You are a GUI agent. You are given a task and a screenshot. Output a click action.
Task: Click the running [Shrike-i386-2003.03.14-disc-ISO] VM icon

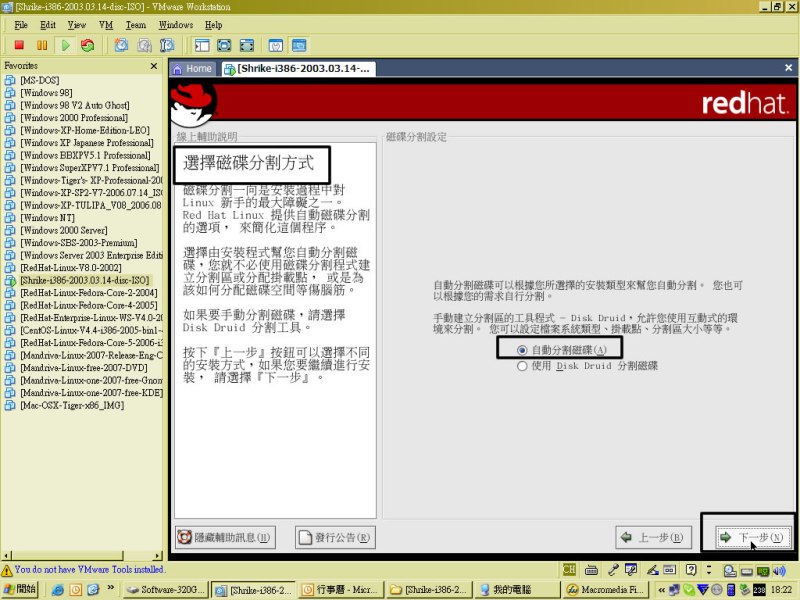[x=10, y=280]
